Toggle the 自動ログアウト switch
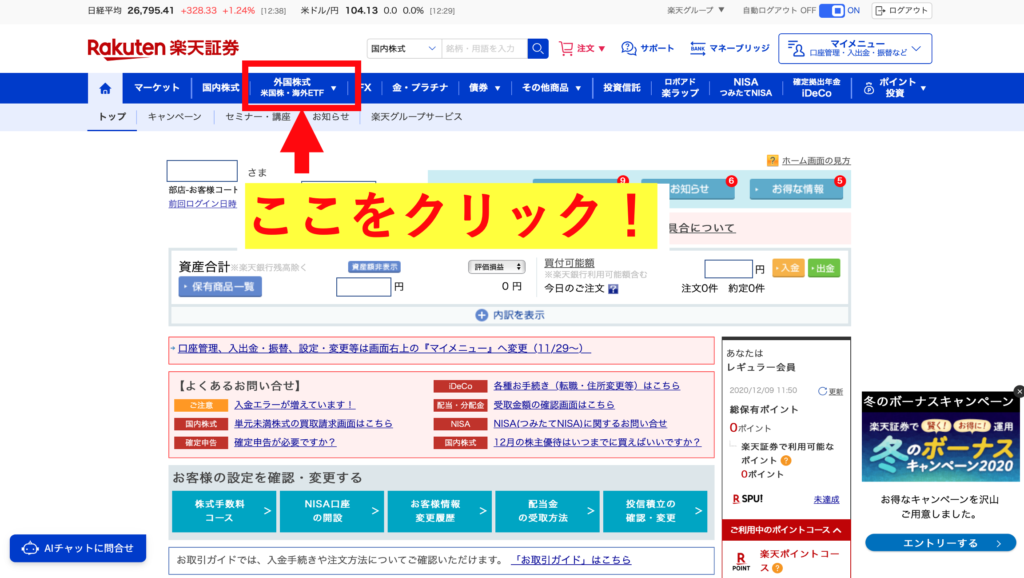This screenshot has height=578, width=1024. (832, 10)
